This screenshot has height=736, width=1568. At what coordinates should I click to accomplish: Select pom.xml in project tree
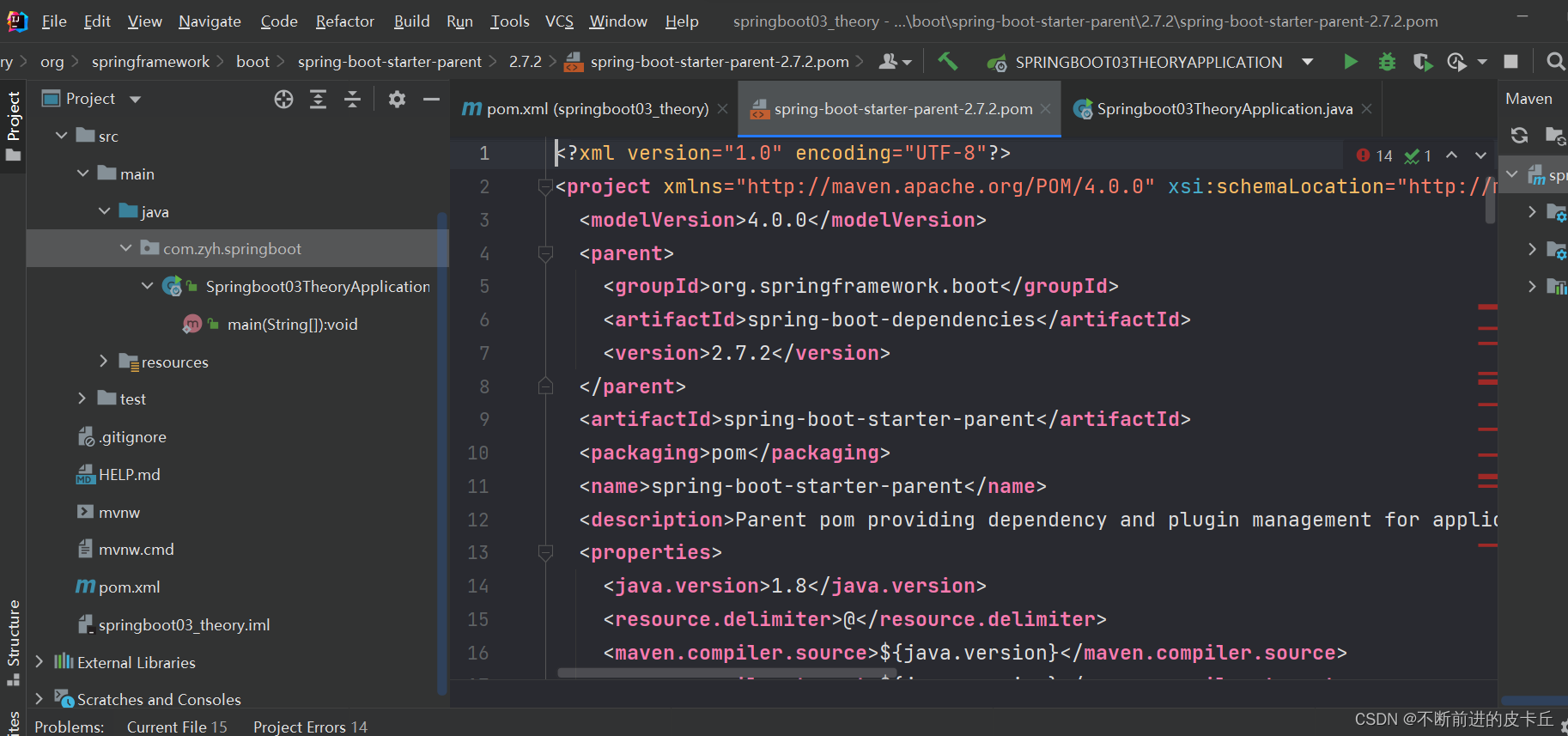click(129, 587)
